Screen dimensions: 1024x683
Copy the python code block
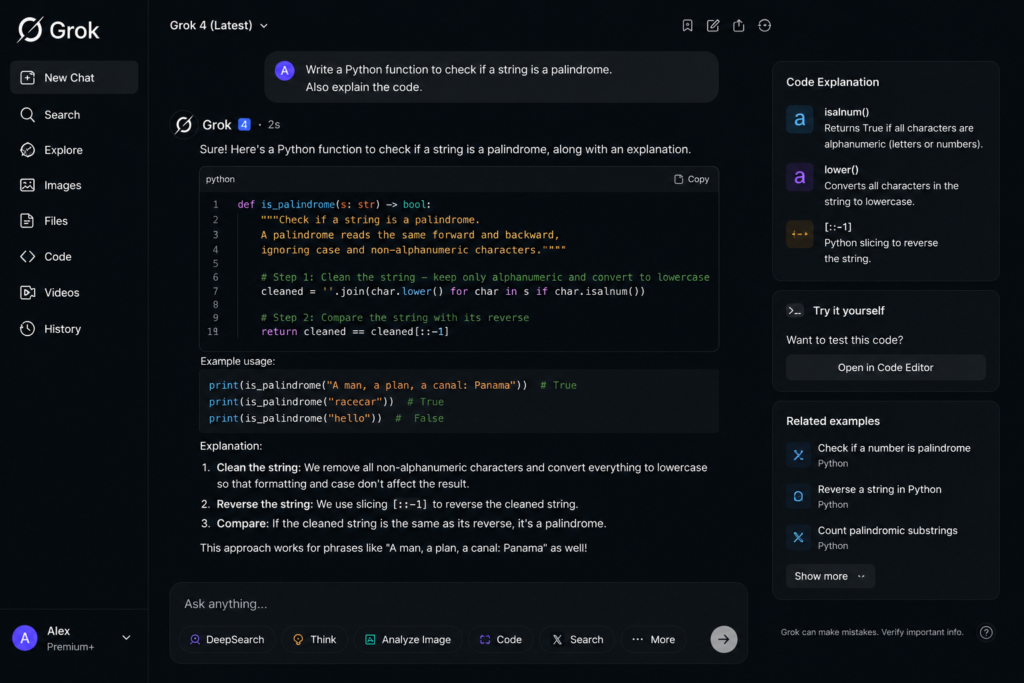tap(692, 179)
